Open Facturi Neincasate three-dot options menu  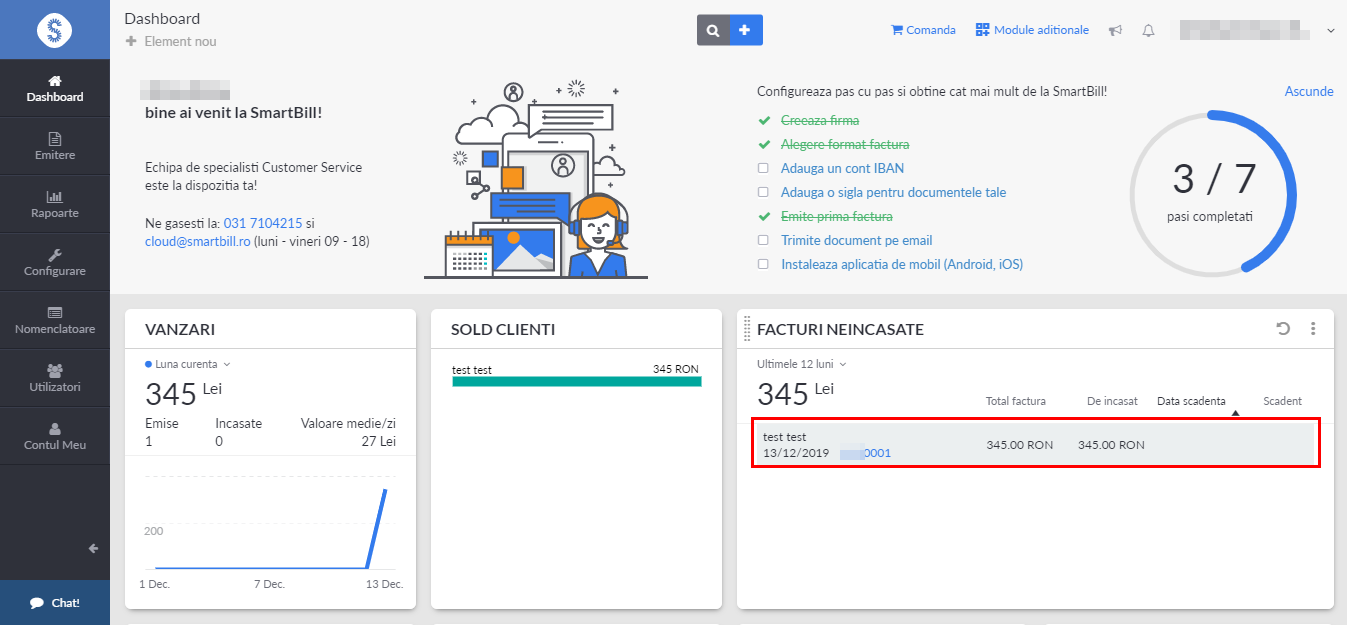pos(1313,328)
